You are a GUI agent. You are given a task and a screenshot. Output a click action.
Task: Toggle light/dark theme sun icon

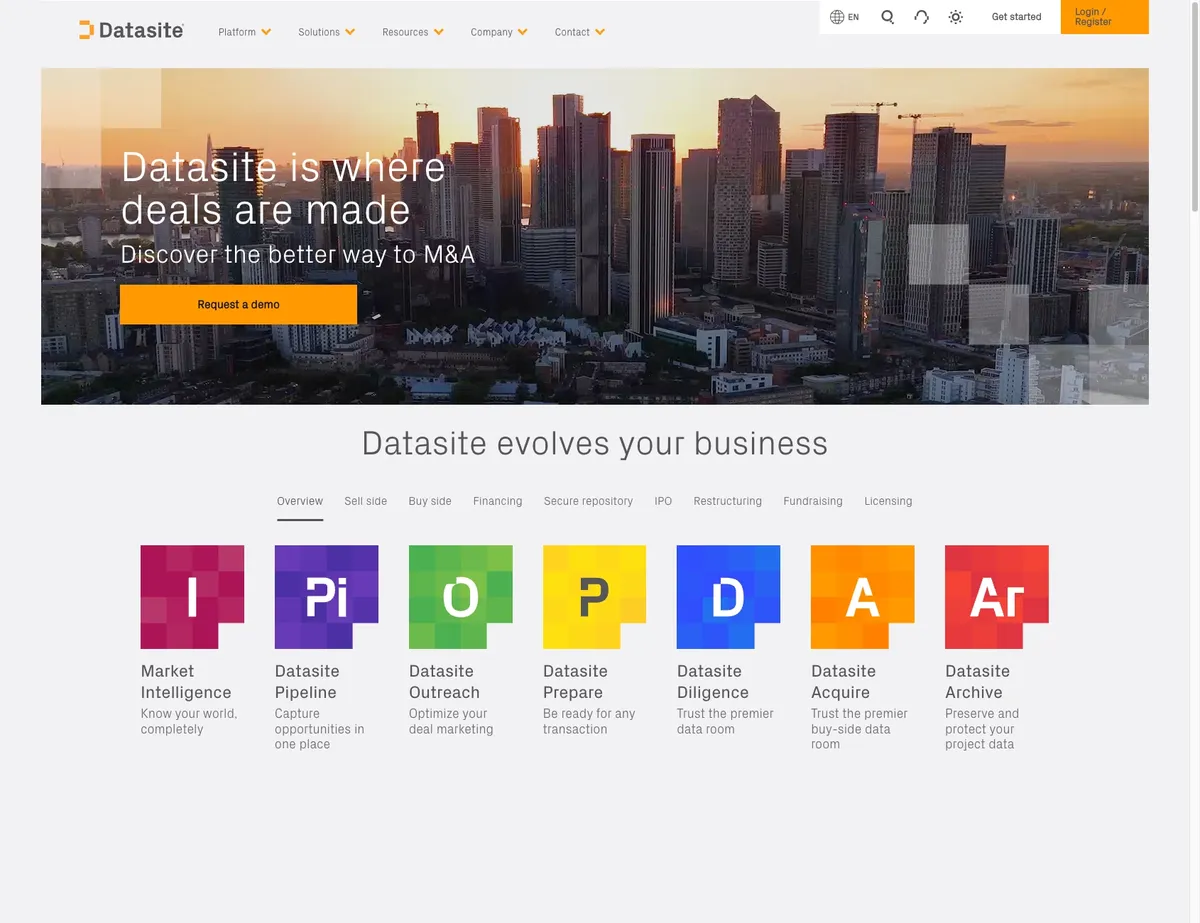point(956,17)
